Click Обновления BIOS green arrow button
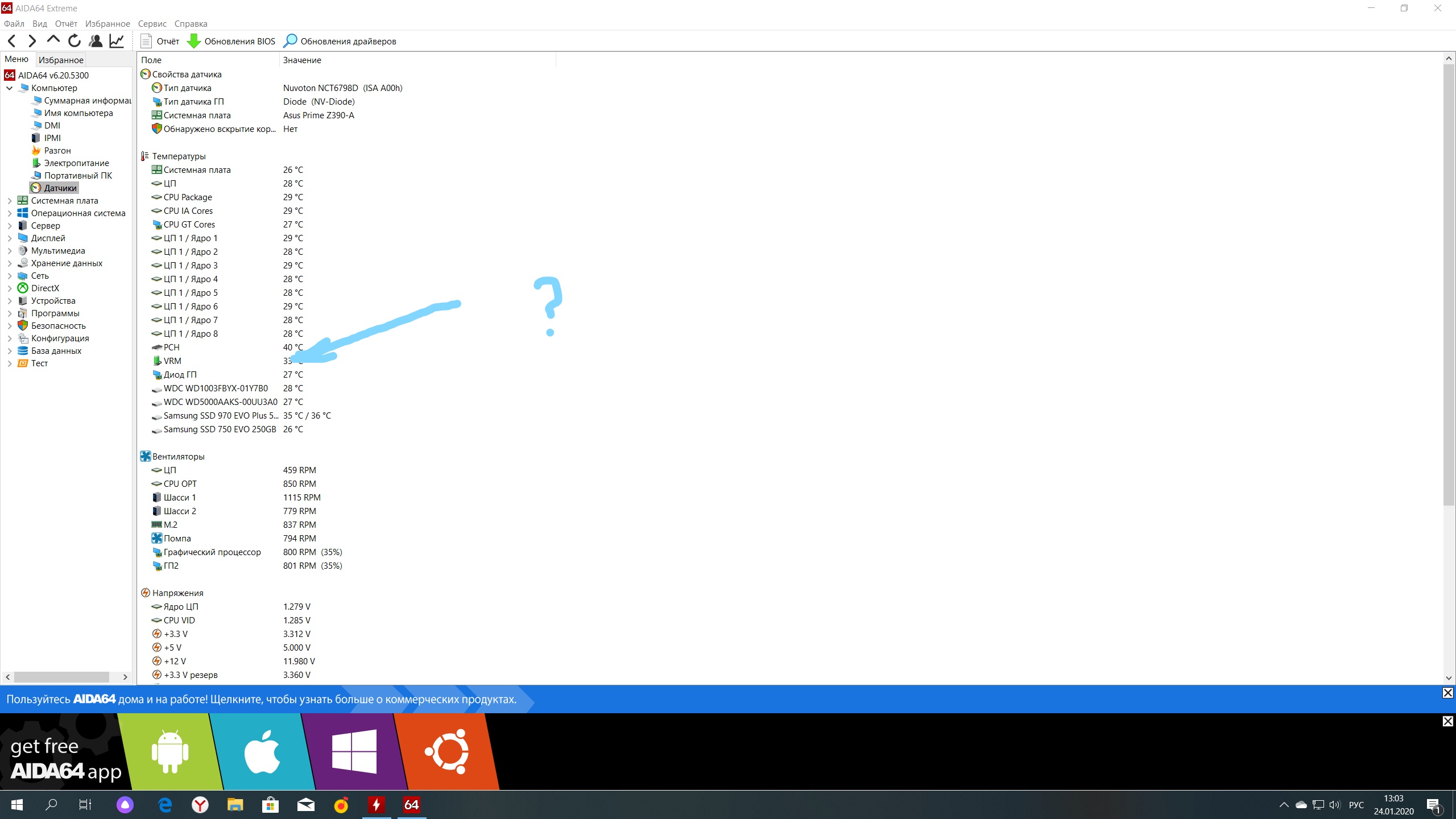Screen dimensions: 1456x819 pos(231,41)
